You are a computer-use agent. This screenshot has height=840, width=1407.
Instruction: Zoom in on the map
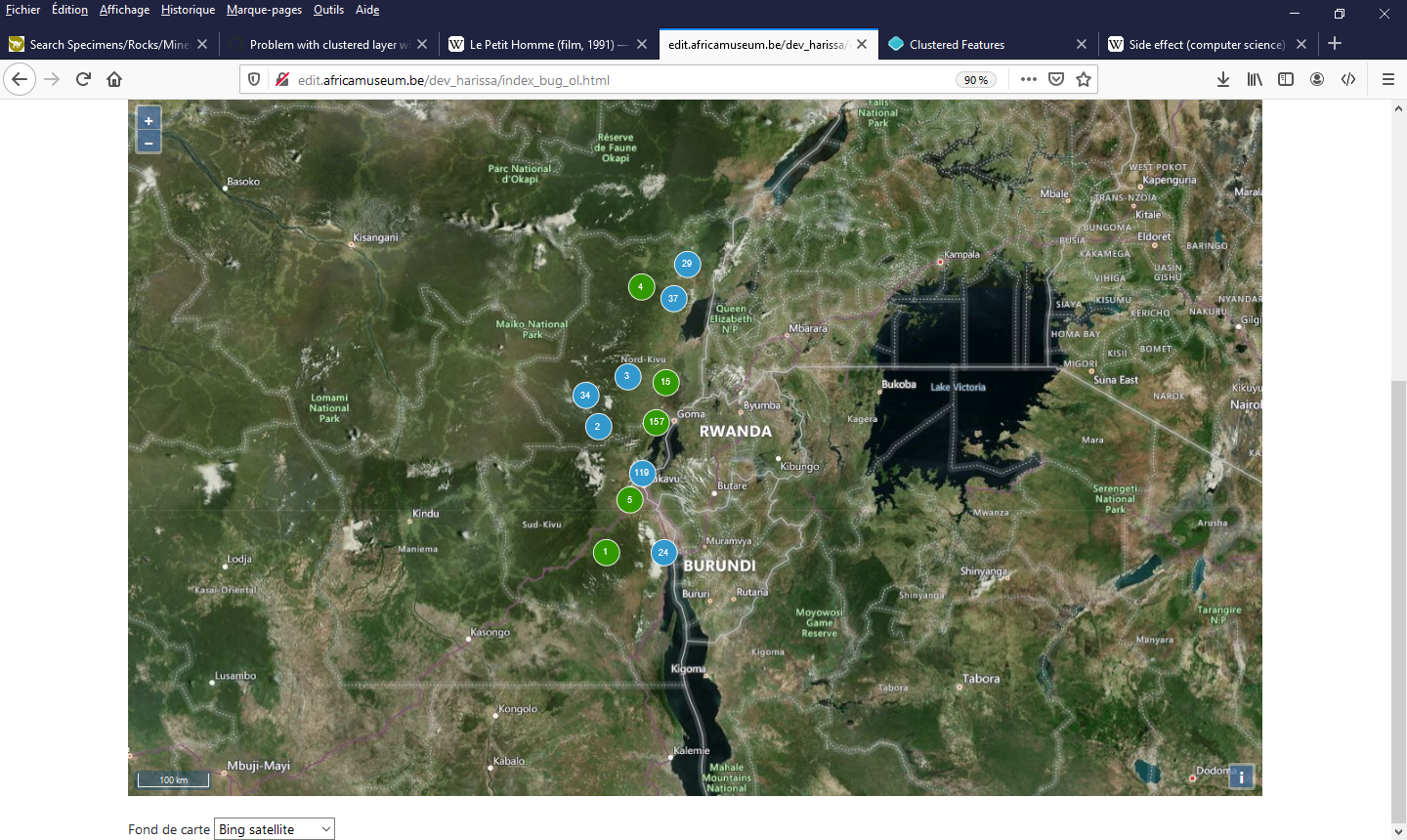149,120
